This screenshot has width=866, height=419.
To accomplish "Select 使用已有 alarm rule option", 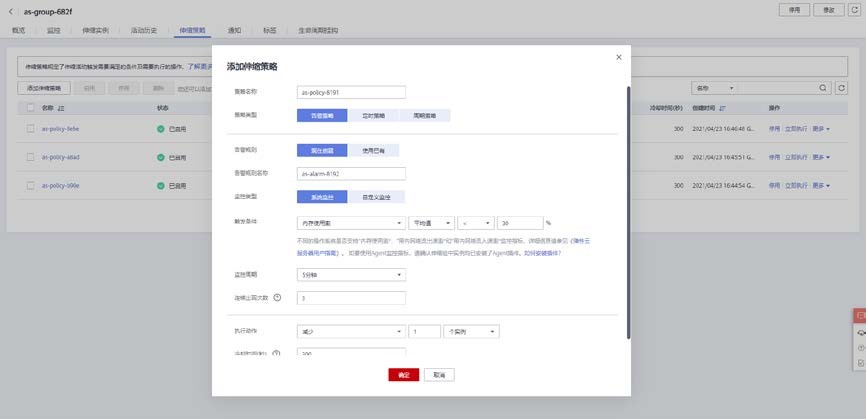I will coord(373,150).
